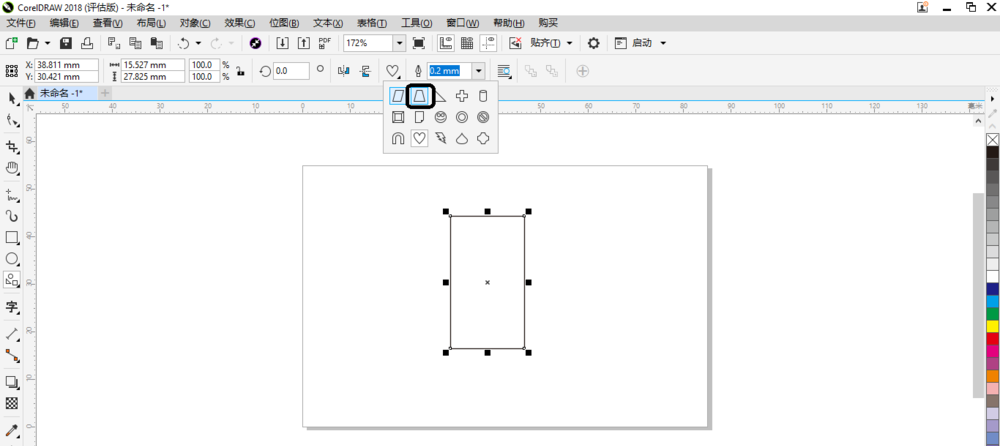The image size is (1000, 446).
Task: Pick the right triangle shape
Action: (441, 96)
